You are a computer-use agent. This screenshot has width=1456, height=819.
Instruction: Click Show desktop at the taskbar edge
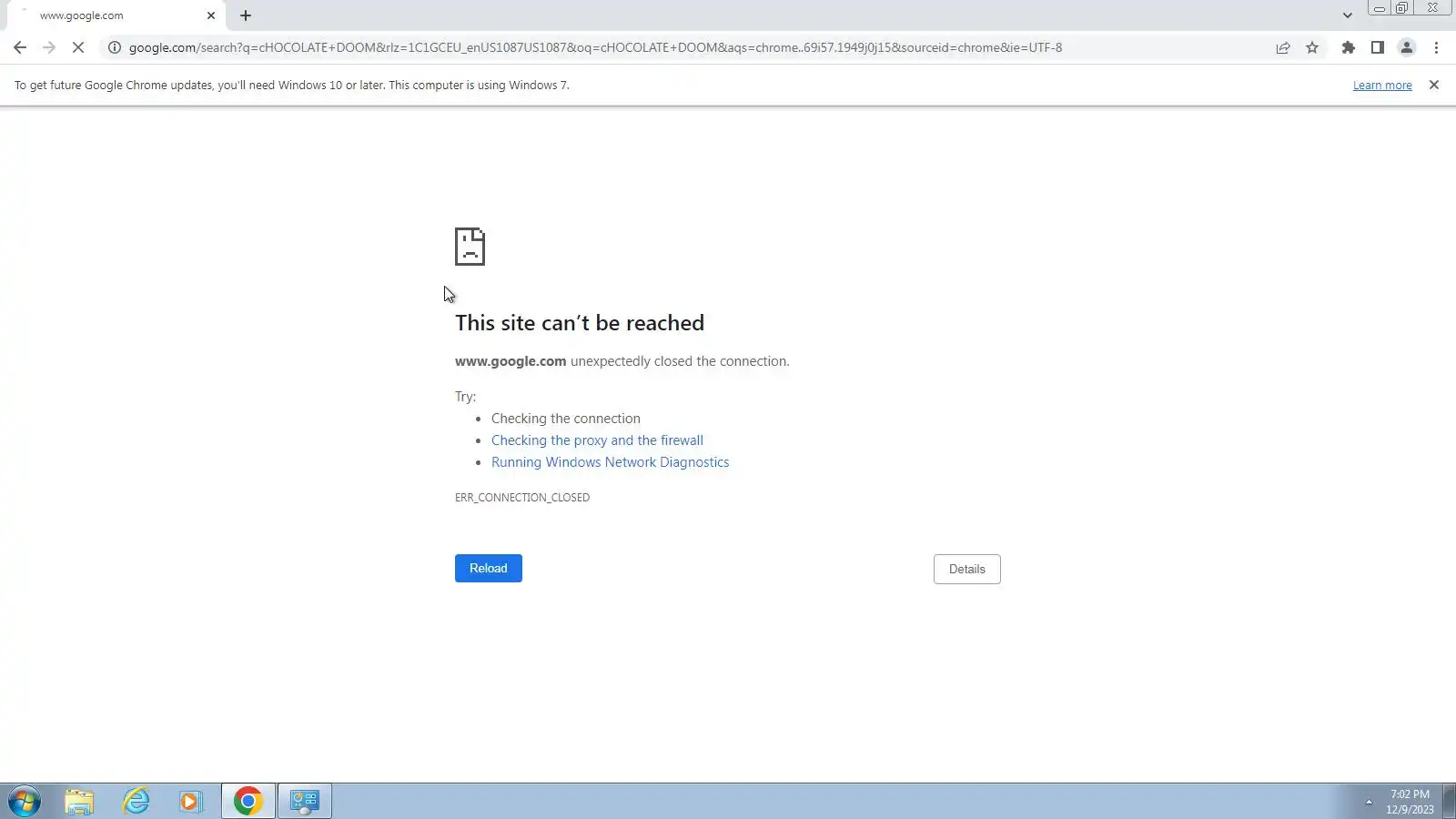pos(1449,801)
